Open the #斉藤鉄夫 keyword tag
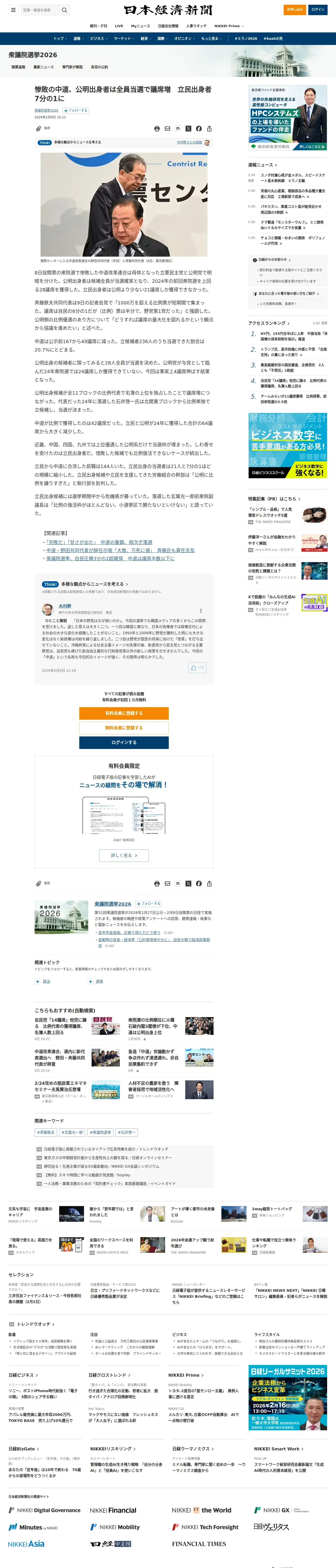Viewport: 336px width, 1568px height. [46, 1133]
